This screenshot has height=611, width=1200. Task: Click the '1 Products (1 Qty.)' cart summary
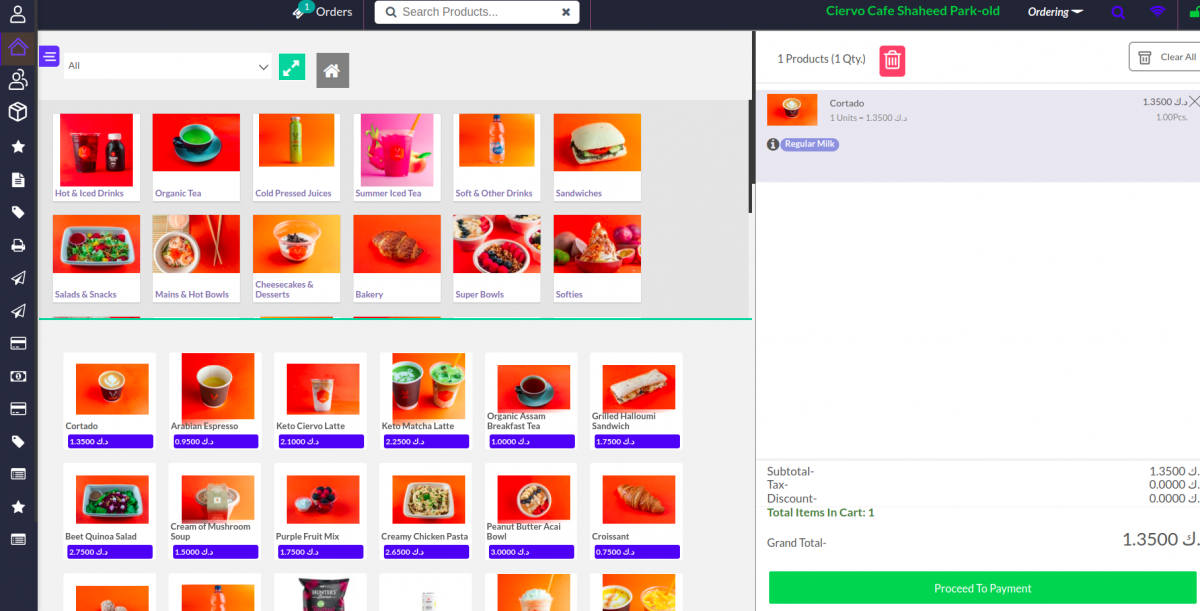(x=821, y=59)
